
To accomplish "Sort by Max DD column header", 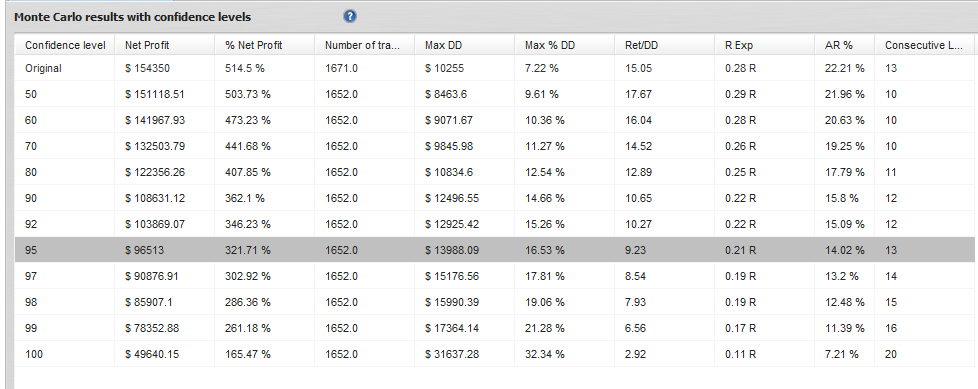I will click(465, 45).
